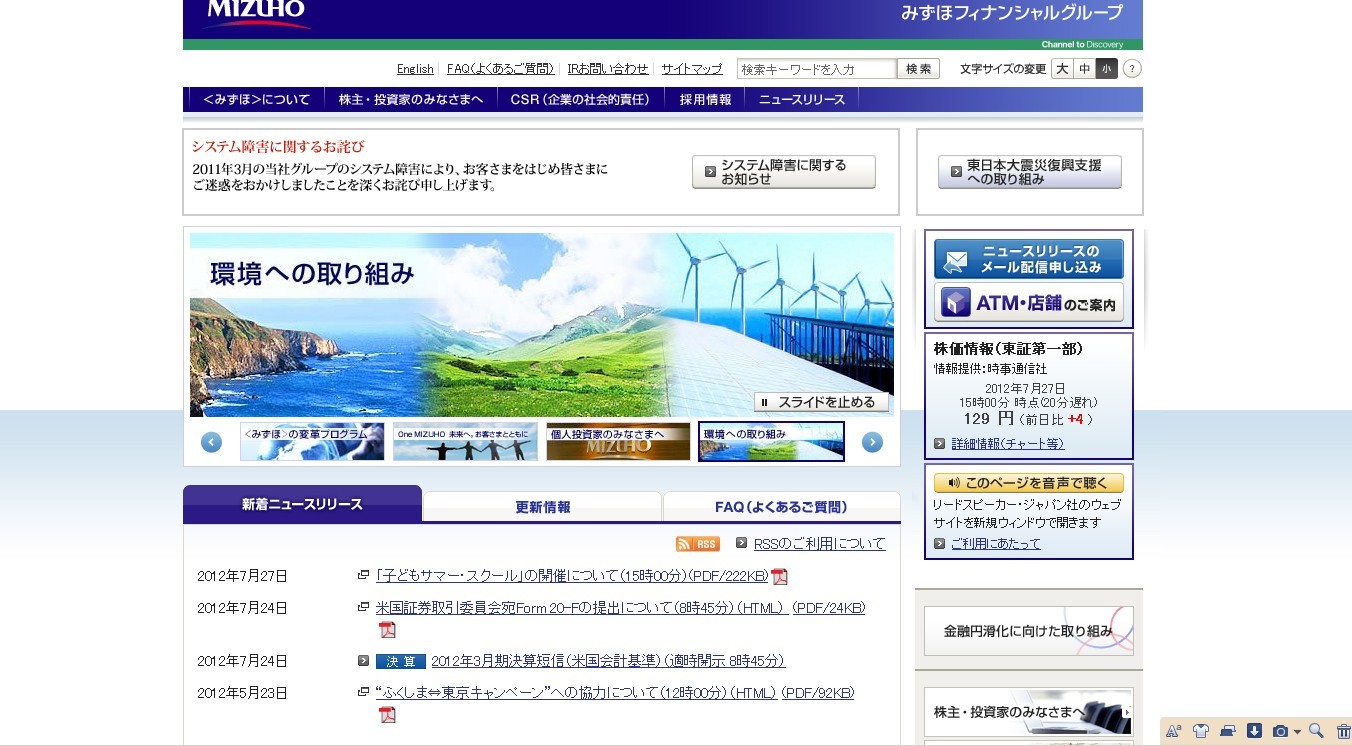Click the 129 円 stock price text
The height and width of the screenshot is (746, 1352).
pyautogui.click(x=989, y=419)
